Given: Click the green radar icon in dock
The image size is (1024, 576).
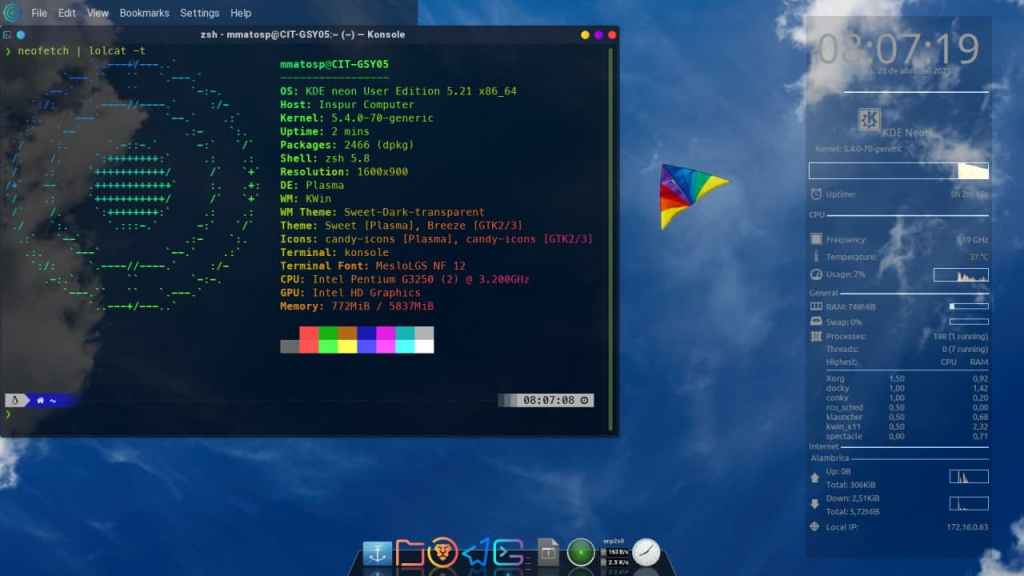Looking at the screenshot, I should pos(580,552).
